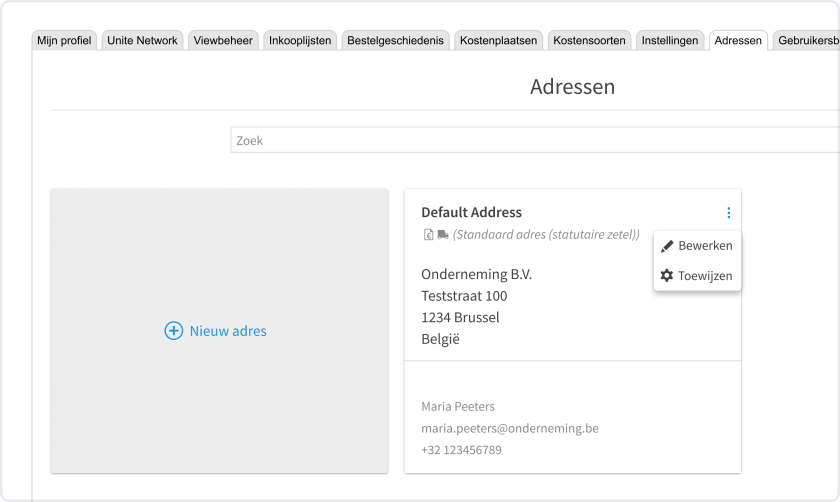Click the België country line
Image resolution: width=840 pixels, height=502 pixels.
[x=440, y=339]
